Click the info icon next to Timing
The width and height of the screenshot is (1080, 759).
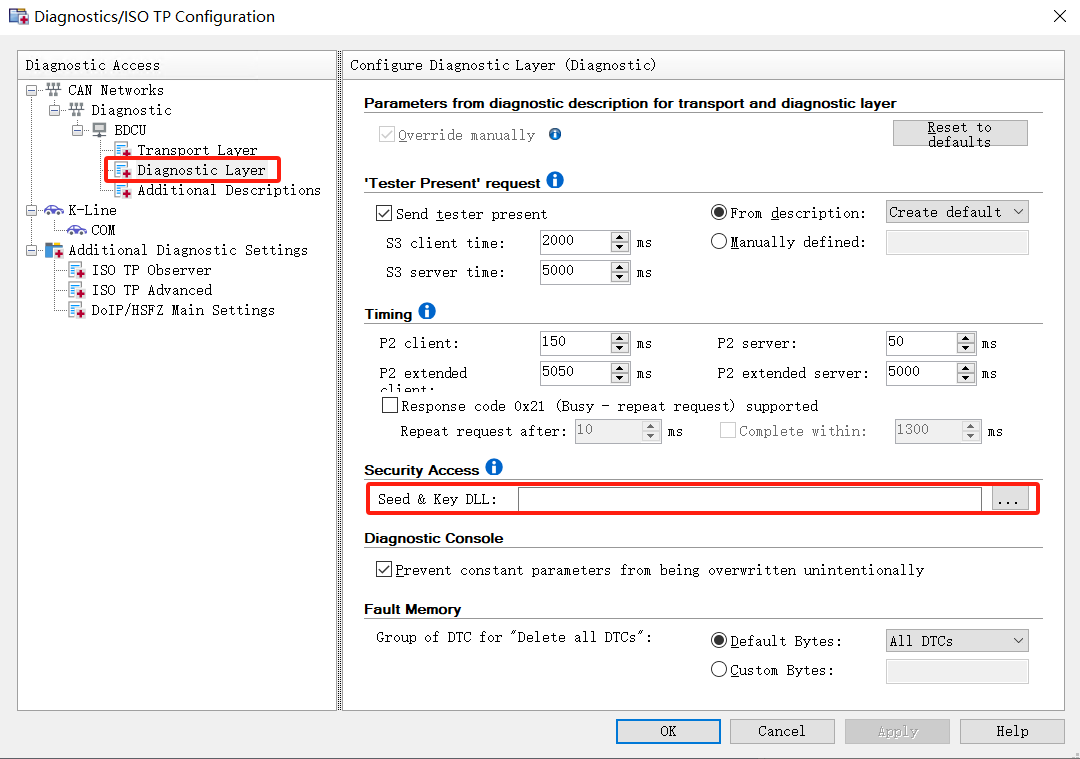(427, 311)
